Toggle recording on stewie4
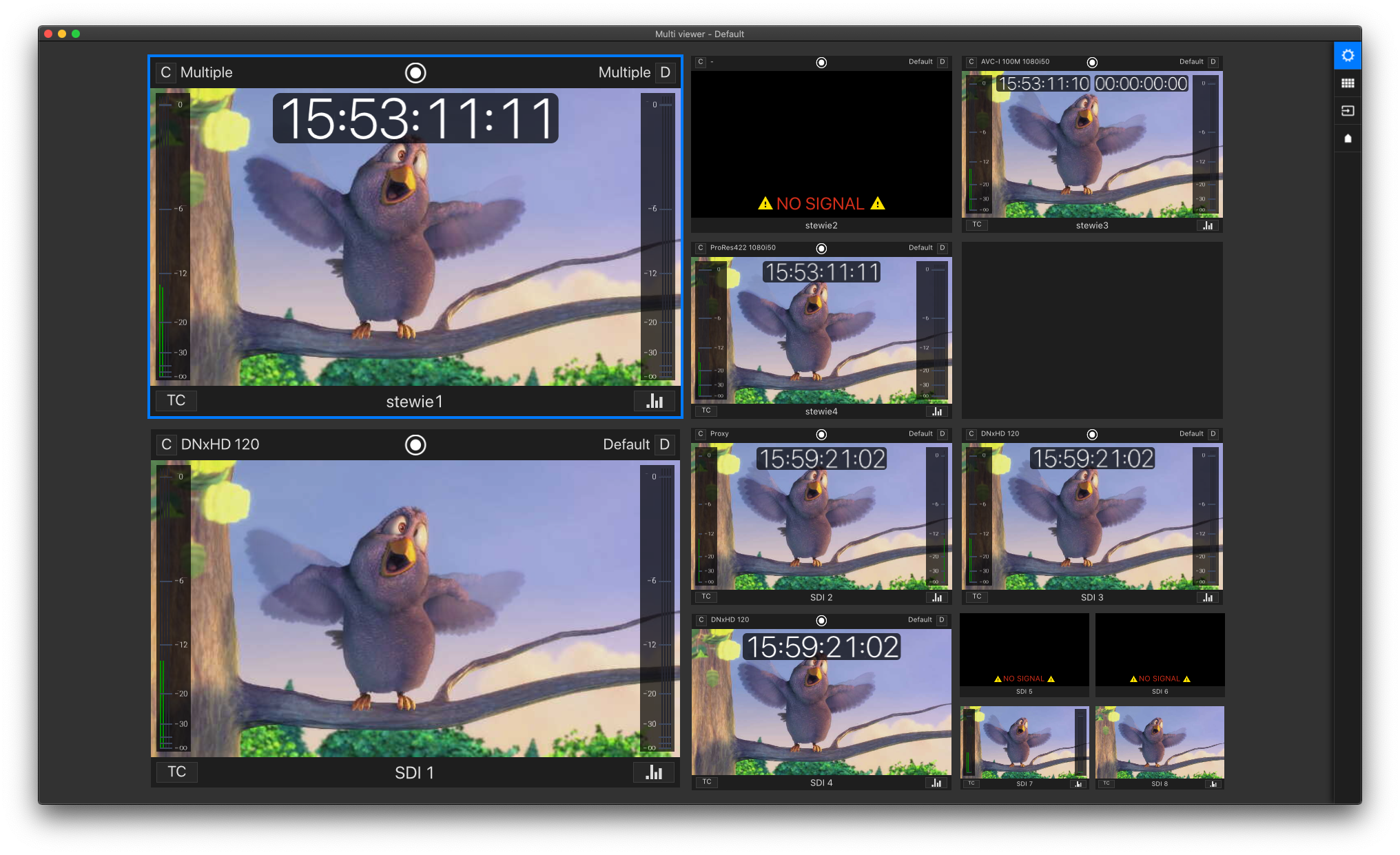The height and width of the screenshot is (855, 1400). pyautogui.click(x=821, y=249)
